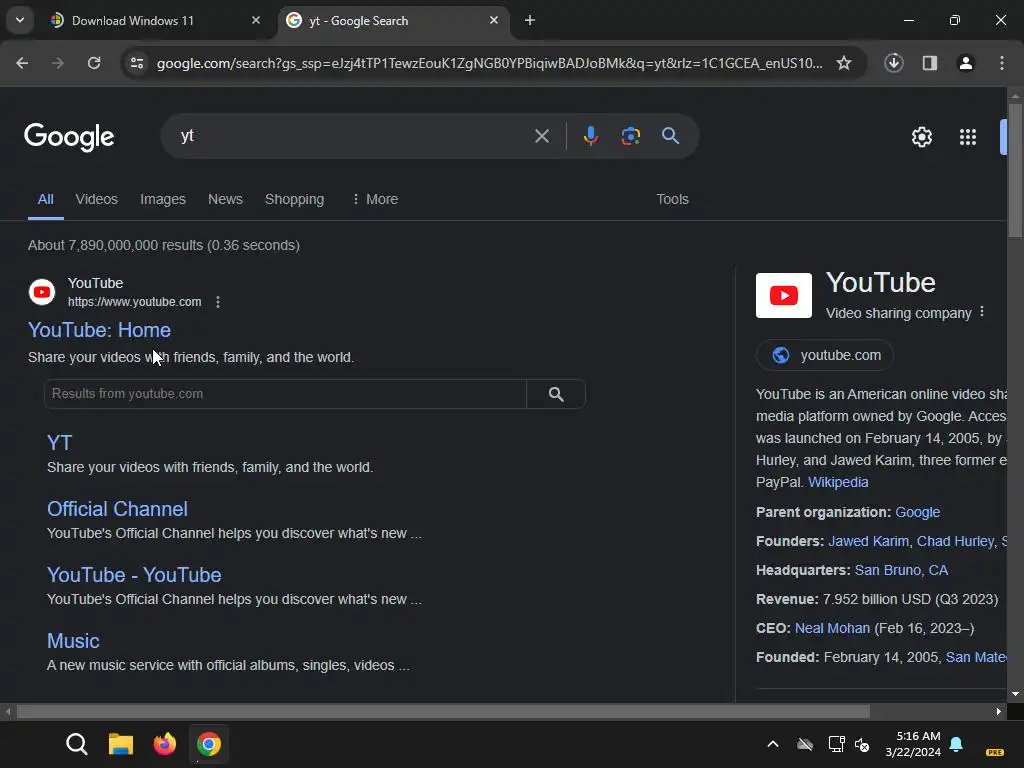Expand the More search filters menu

pos(375,199)
